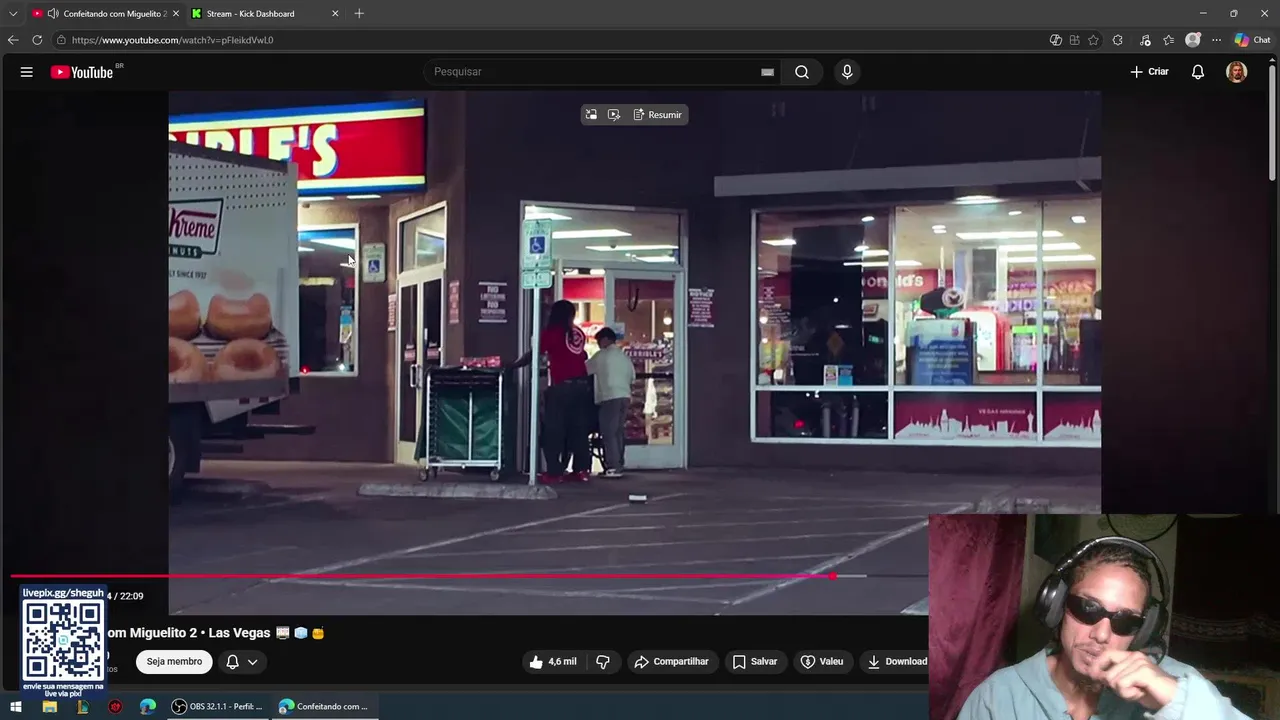
Task: Go to YouTube home via logo
Action: point(82,72)
